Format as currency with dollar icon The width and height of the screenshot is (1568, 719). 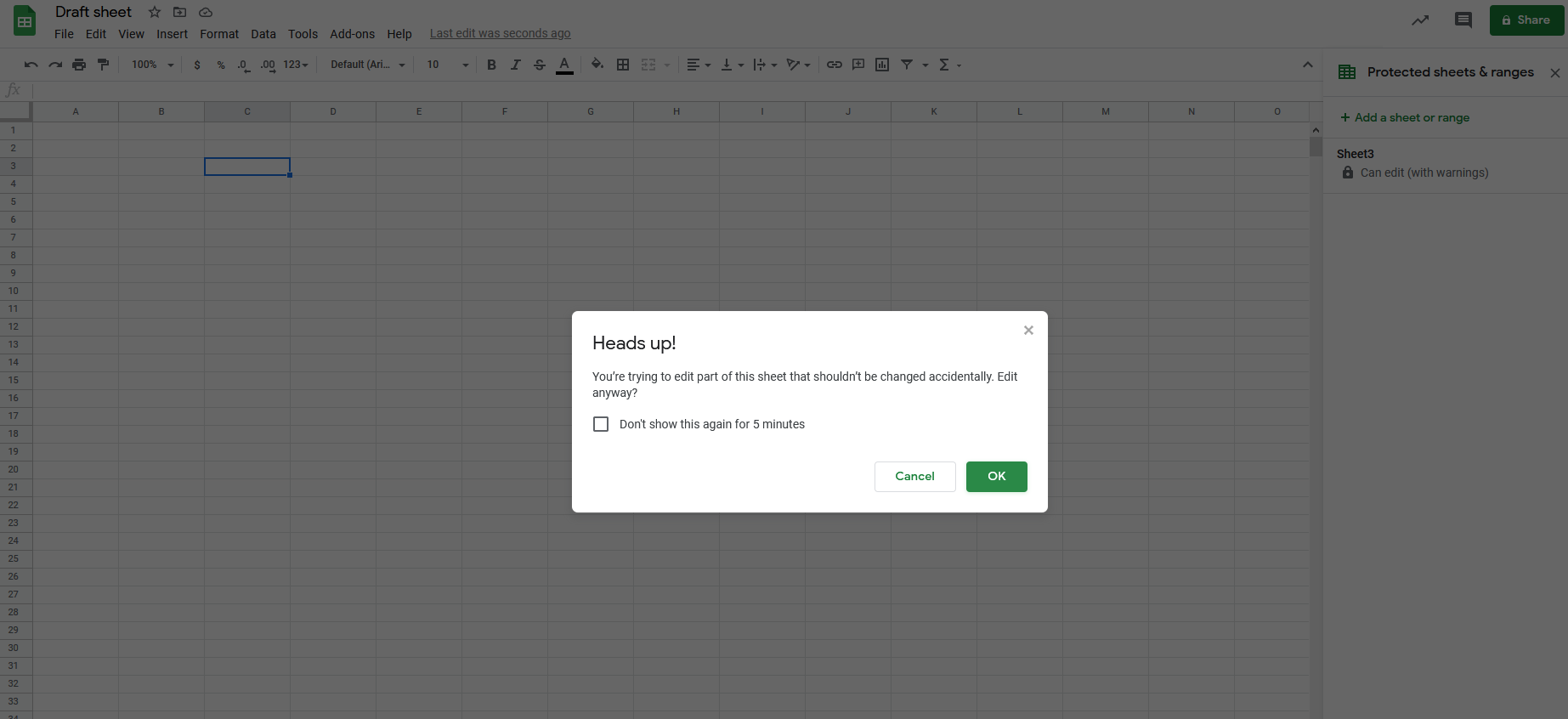[x=197, y=65]
